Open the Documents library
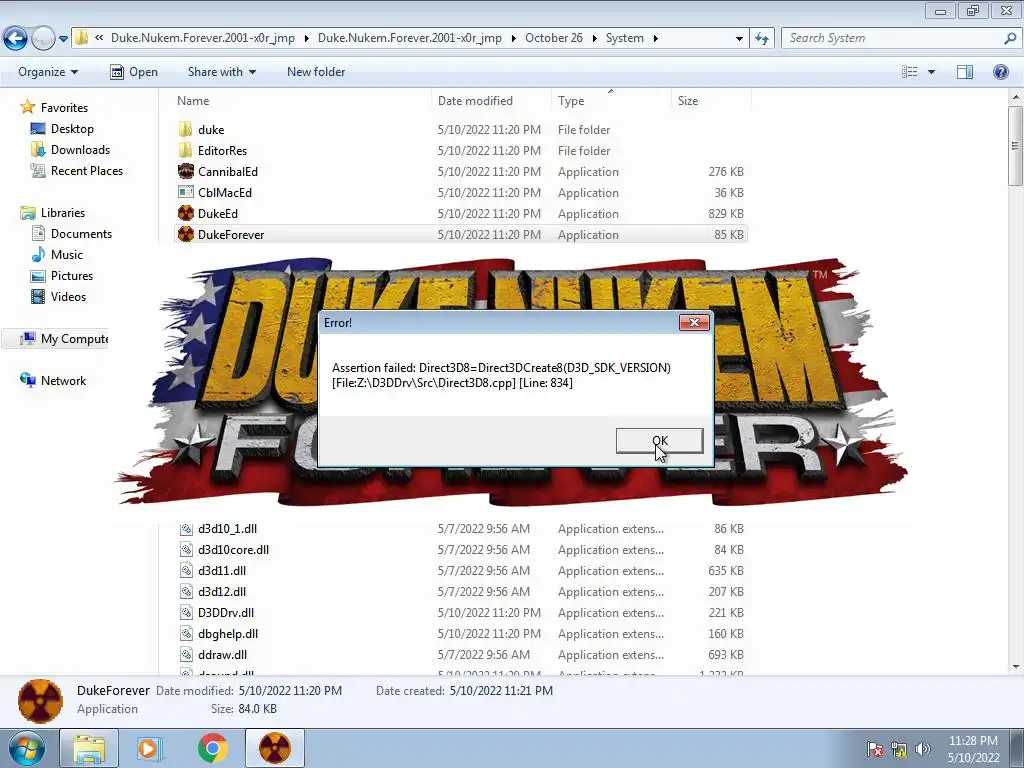Image resolution: width=1024 pixels, height=768 pixels. [71, 233]
